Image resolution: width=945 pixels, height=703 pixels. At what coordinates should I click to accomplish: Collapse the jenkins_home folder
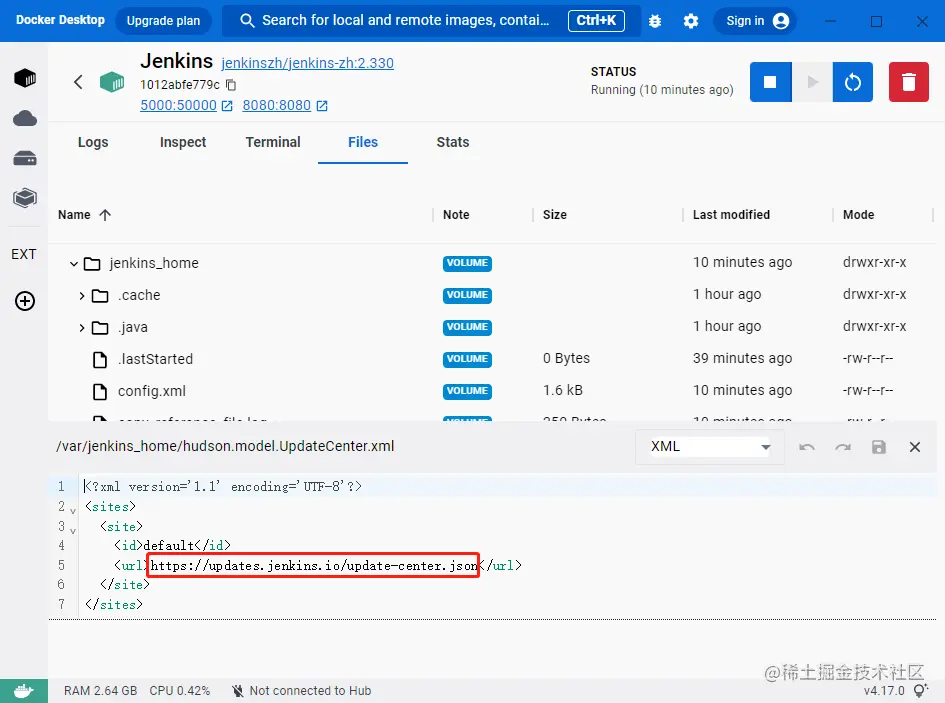coord(74,263)
